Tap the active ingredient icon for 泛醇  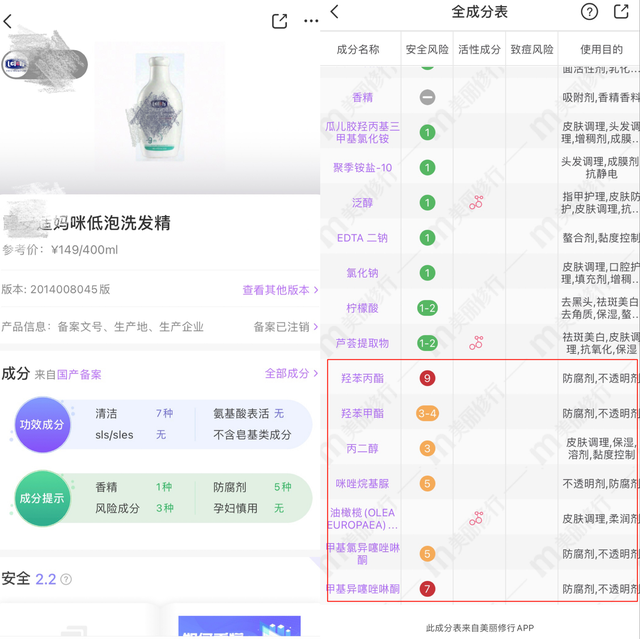click(x=476, y=202)
